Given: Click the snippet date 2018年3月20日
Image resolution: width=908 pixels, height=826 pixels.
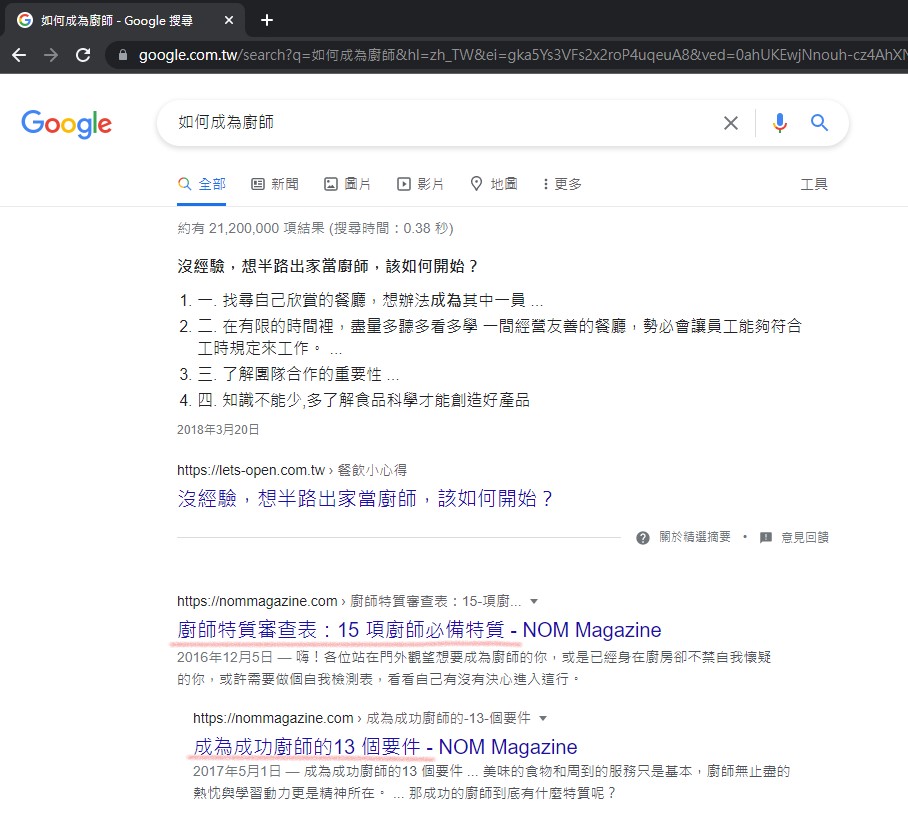Looking at the screenshot, I should coord(218,429).
